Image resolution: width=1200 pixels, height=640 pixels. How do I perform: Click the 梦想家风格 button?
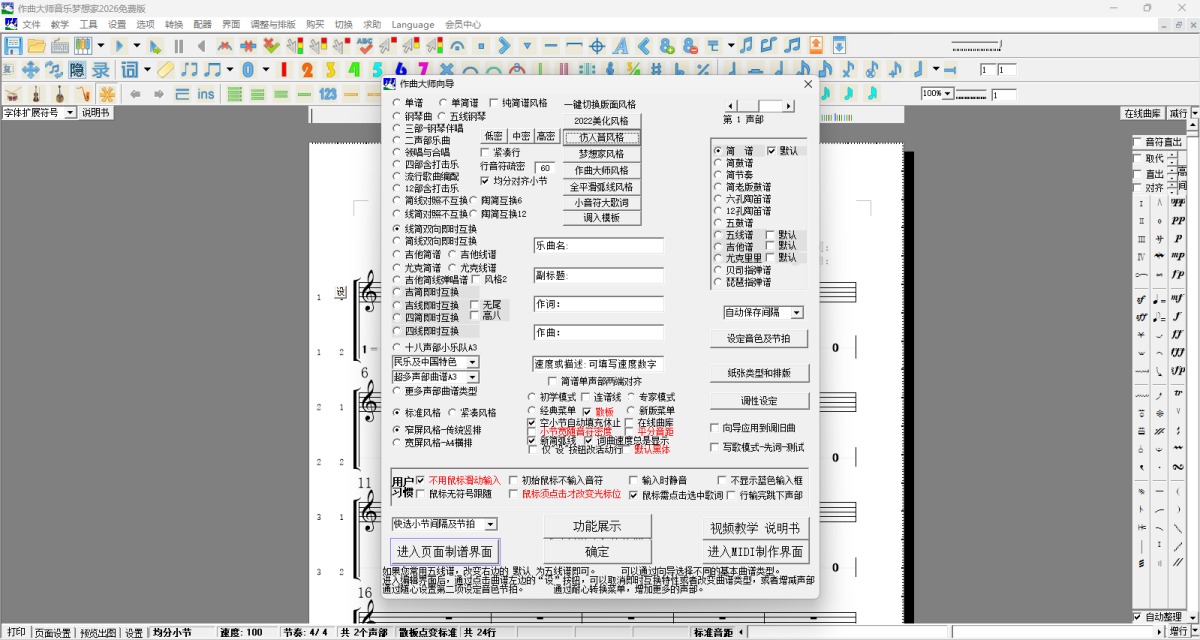click(x=600, y=154)
